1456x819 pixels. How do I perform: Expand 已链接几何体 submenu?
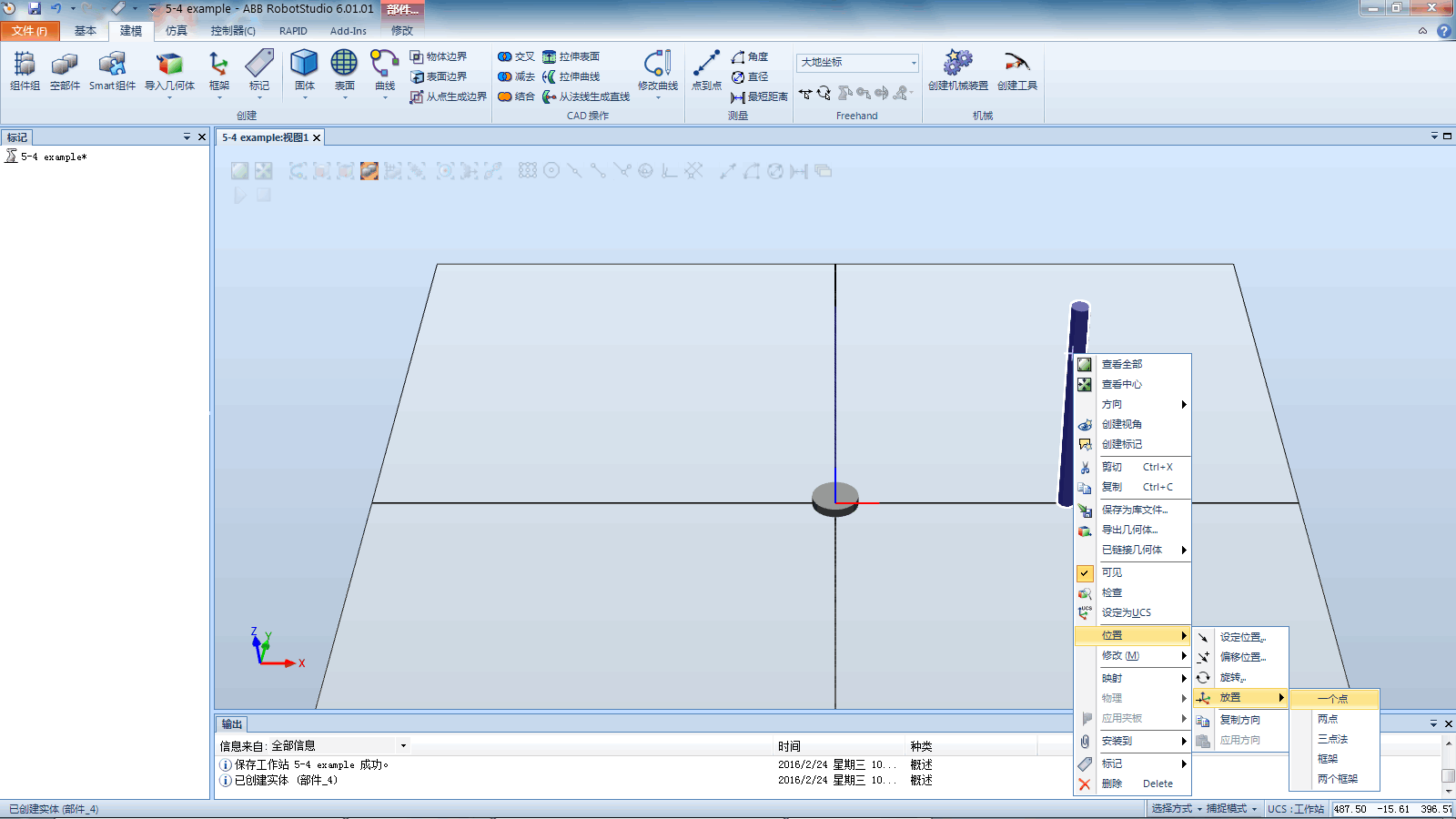point(1133,550)
